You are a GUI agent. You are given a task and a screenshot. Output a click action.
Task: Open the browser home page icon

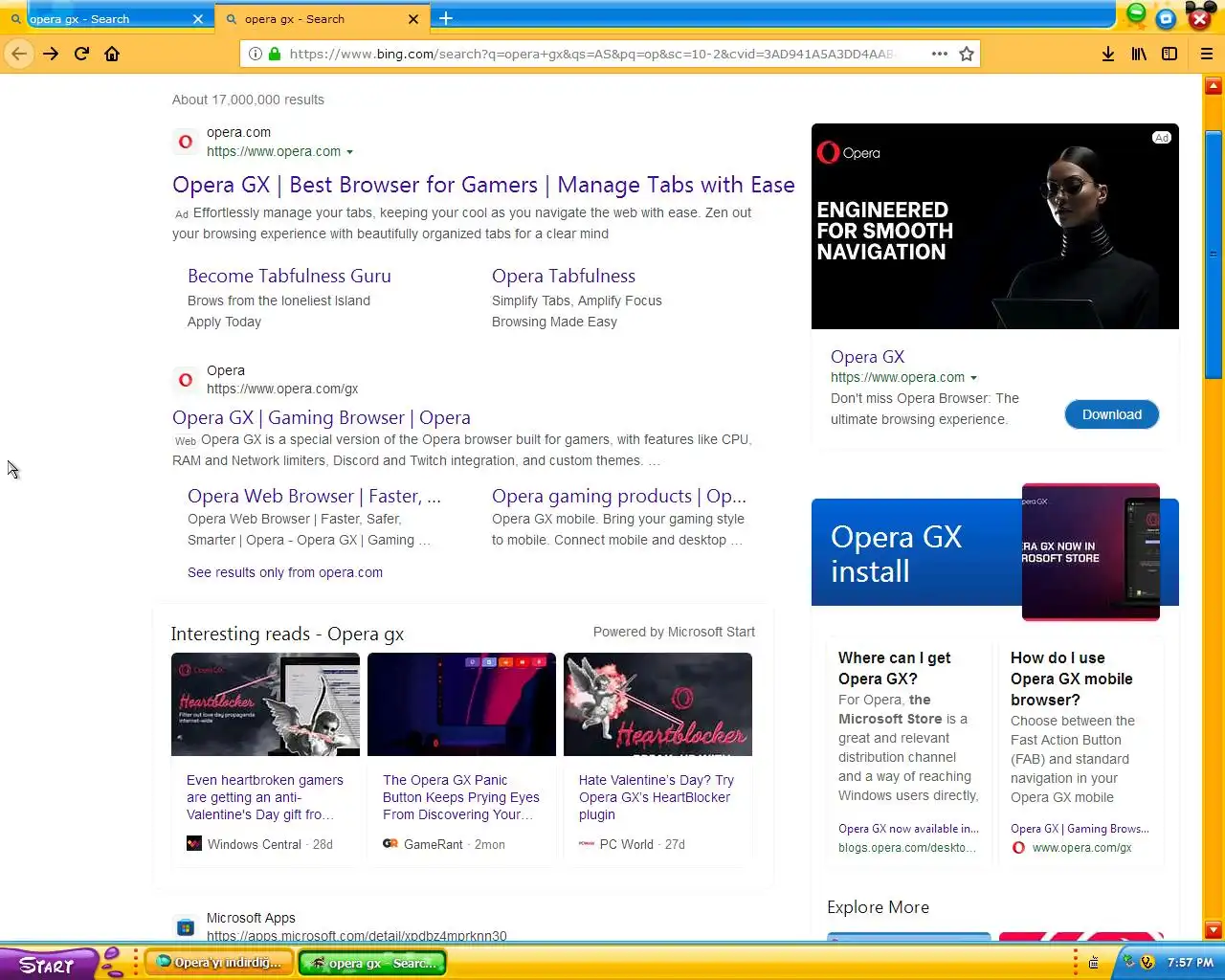[x=112, y=54]
